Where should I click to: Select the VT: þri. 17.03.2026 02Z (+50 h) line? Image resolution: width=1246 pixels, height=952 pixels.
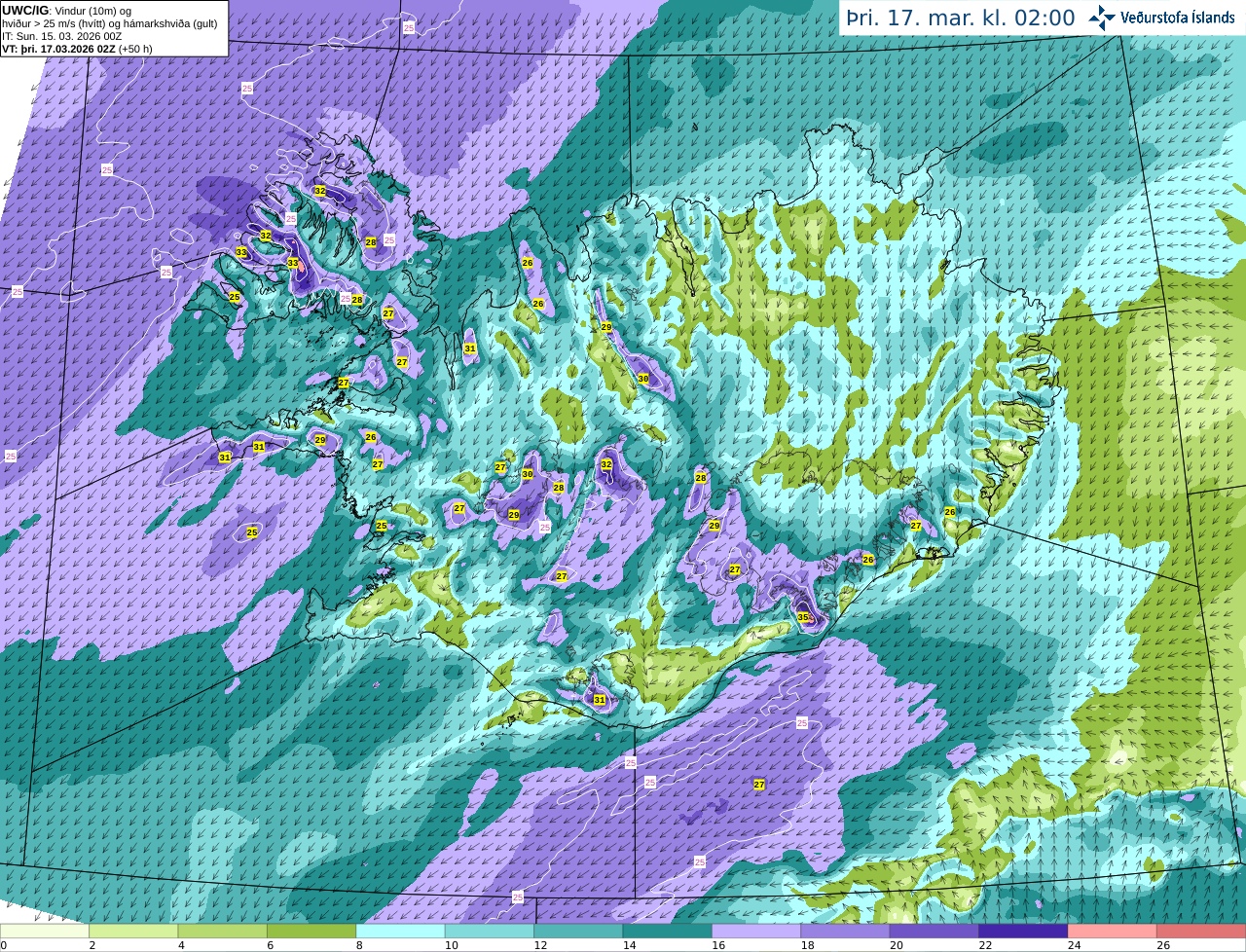click(77, 49)
